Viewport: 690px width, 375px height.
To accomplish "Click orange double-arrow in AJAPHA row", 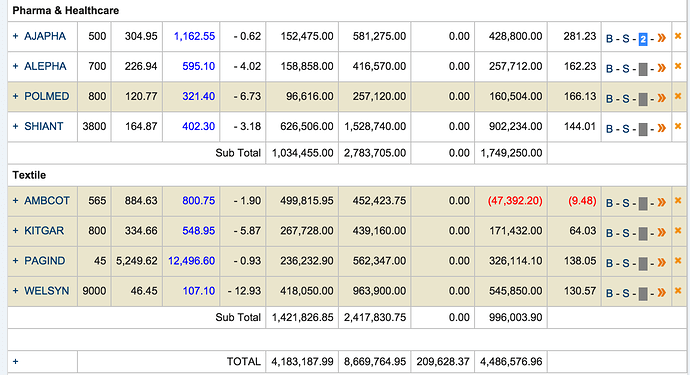I will (661, 38).
